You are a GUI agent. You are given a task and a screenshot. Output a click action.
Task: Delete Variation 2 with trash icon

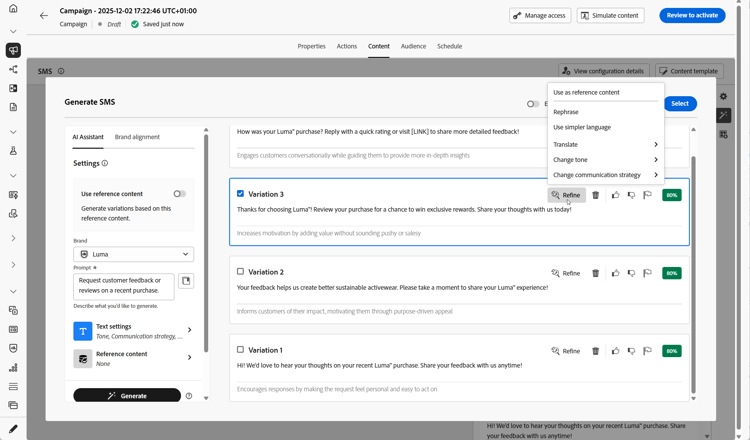tap(596, 273)
